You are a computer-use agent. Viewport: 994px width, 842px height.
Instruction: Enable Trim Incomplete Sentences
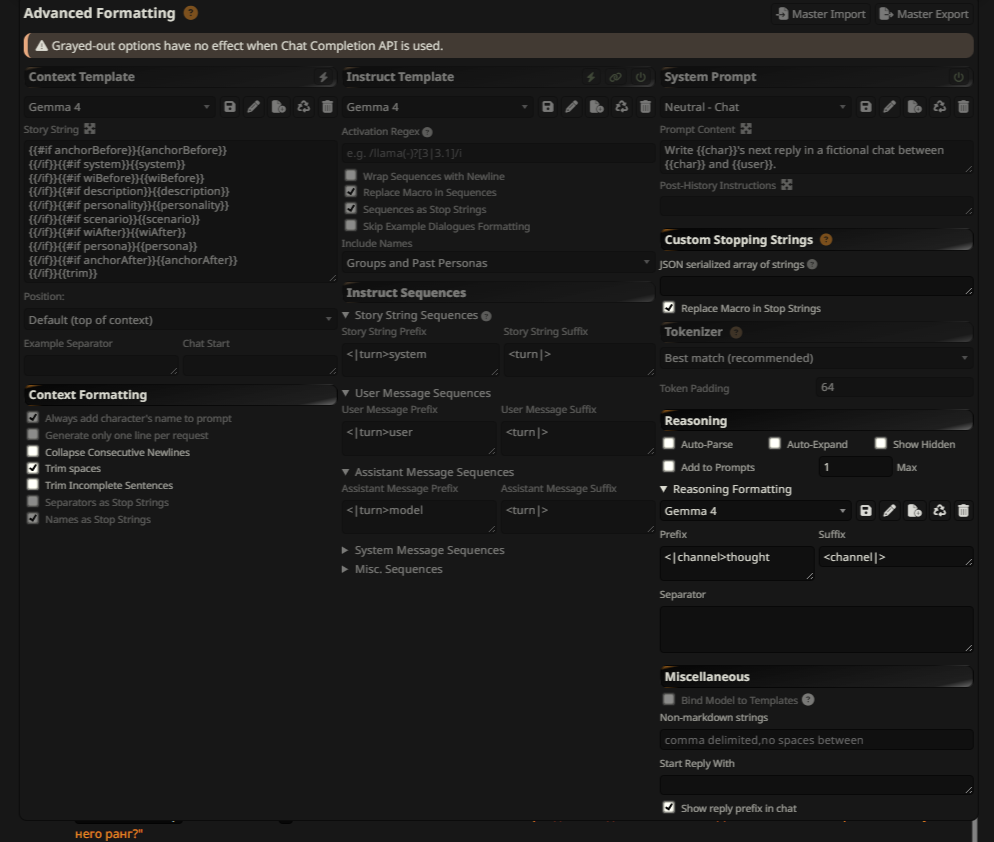click(33, 484)
